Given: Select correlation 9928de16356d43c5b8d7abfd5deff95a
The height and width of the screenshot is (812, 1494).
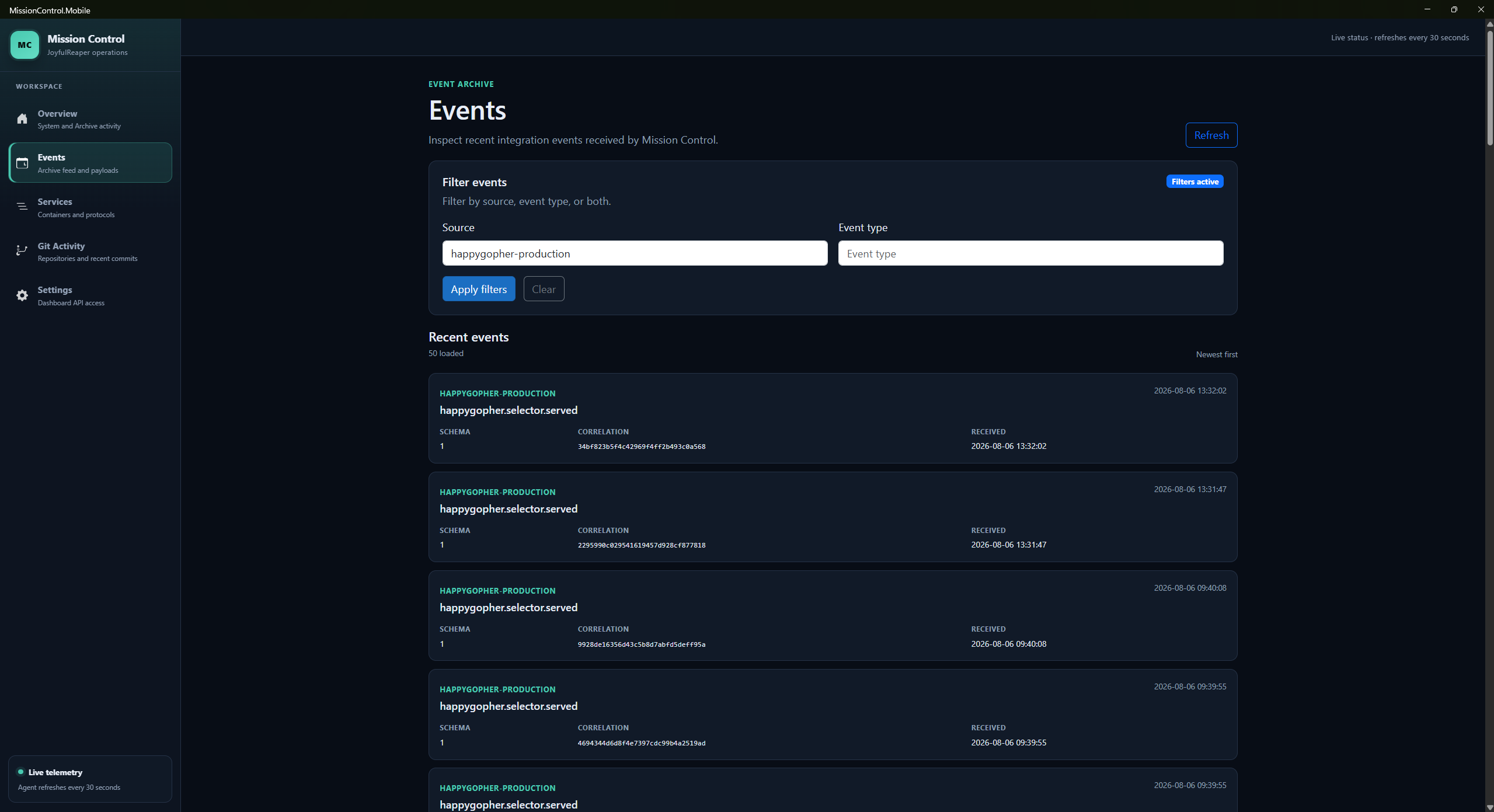Looking at the screenshot, I should (641, 644).
